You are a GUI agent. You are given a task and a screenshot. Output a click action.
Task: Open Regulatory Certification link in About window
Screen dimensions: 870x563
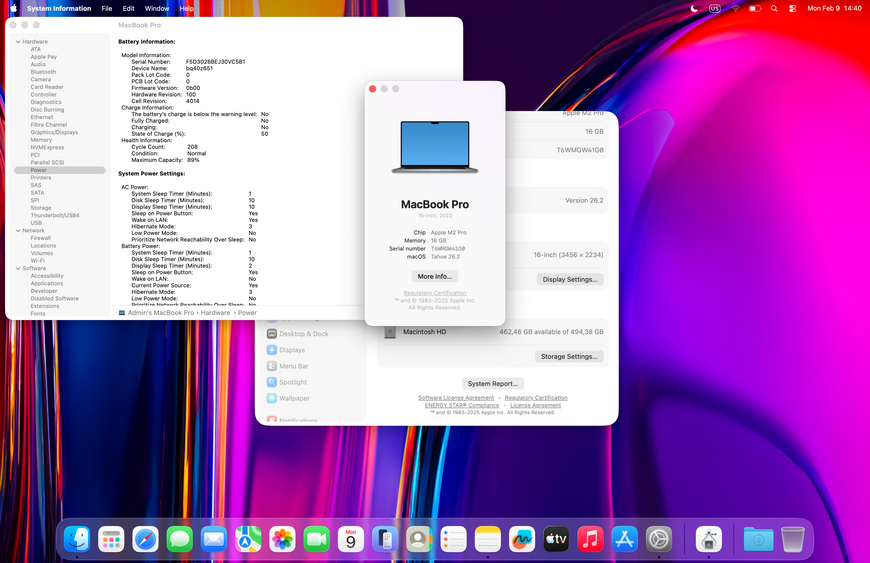(x=434, y=293)
